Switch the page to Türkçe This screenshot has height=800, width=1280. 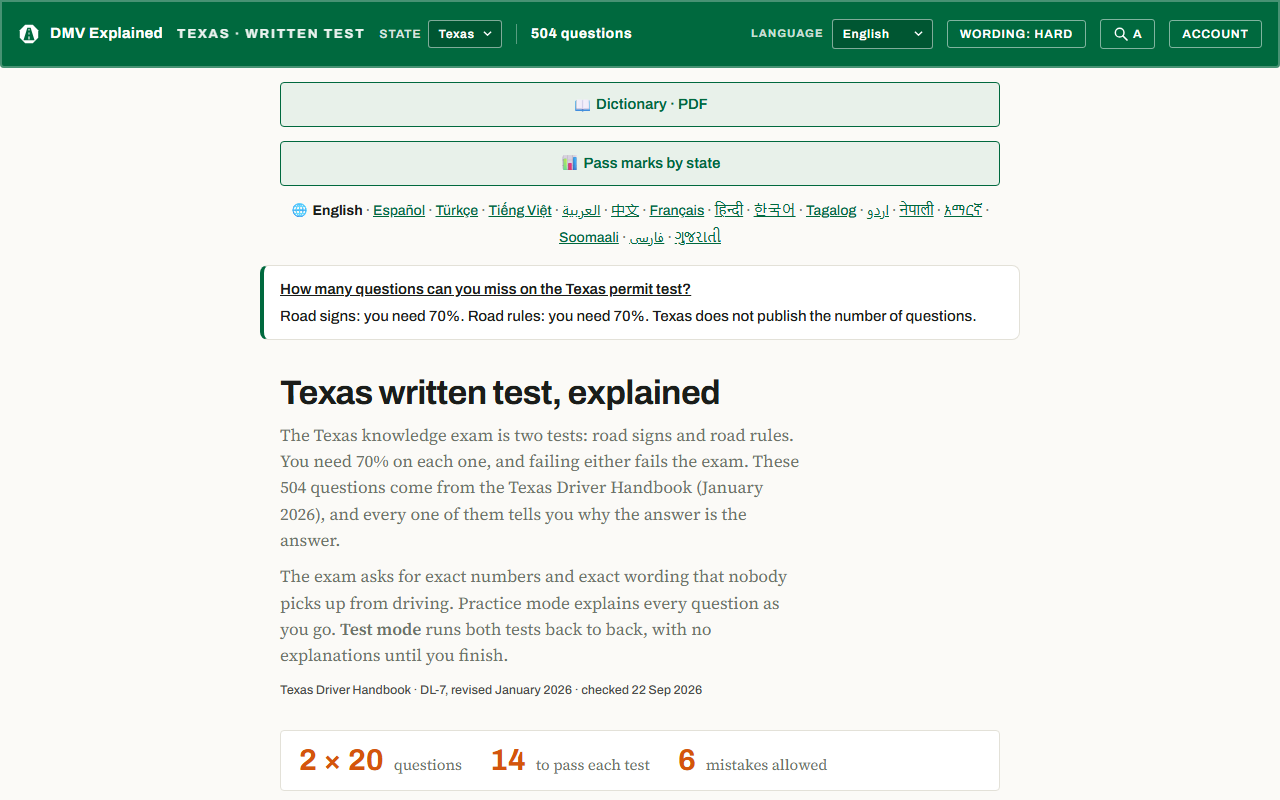point(457,210)
